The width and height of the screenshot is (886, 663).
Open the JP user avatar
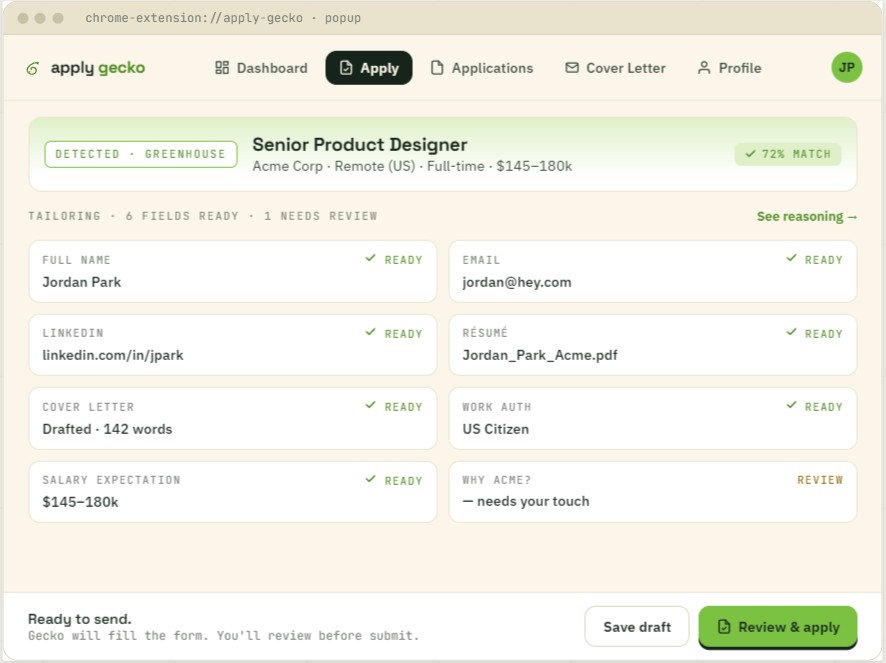[x=846, y=68]
